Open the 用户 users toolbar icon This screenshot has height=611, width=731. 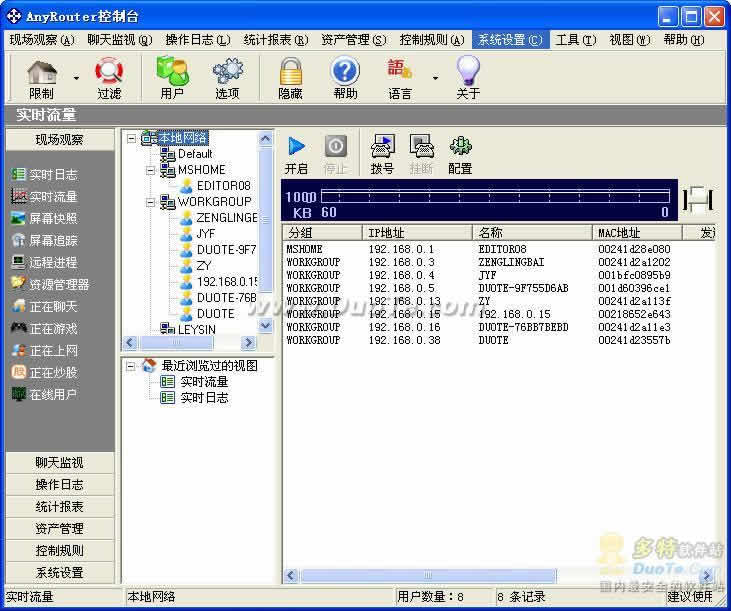172,72
